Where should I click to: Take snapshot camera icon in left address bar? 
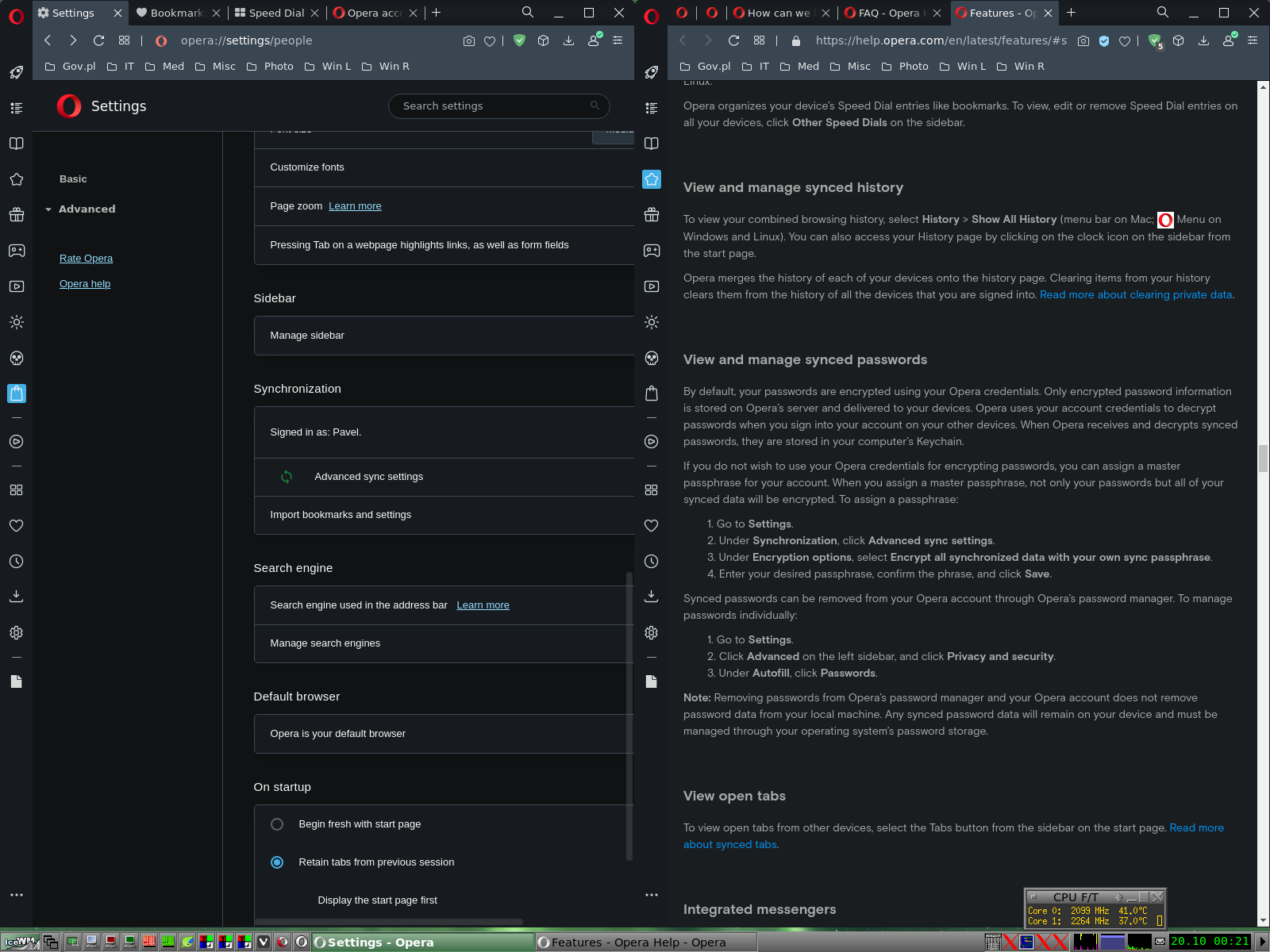[x=469, y=41]
